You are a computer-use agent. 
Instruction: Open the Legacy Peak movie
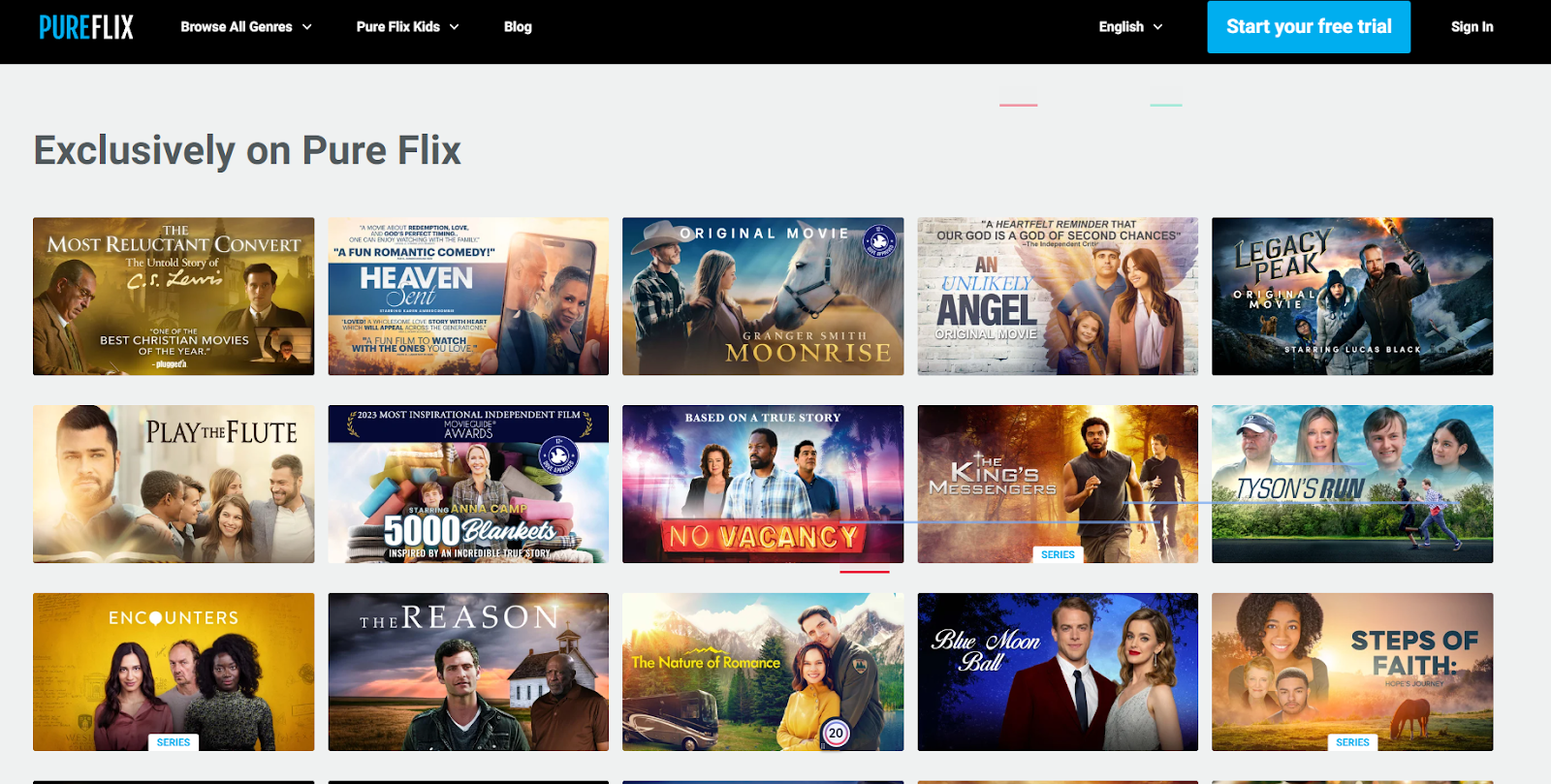click(x=1352, y=297)
